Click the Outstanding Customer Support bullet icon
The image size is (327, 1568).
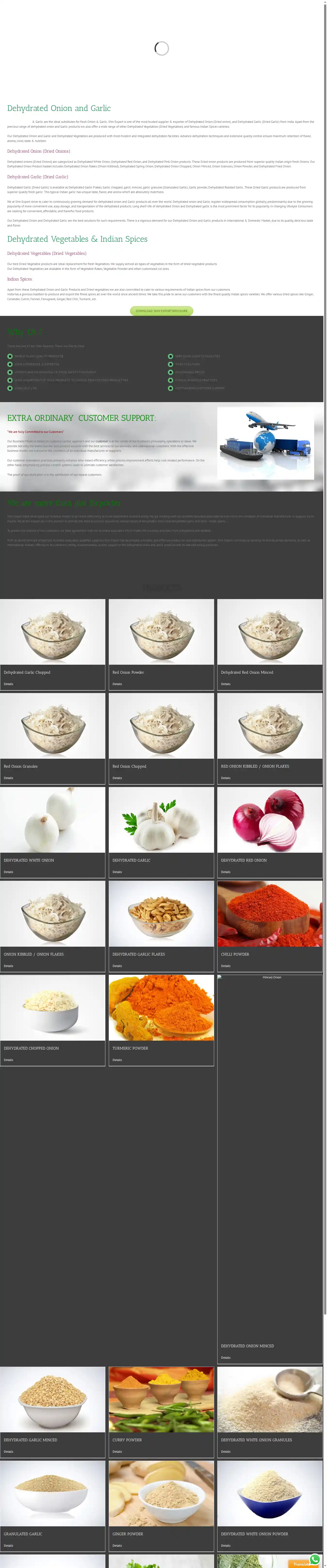(171, 388)
